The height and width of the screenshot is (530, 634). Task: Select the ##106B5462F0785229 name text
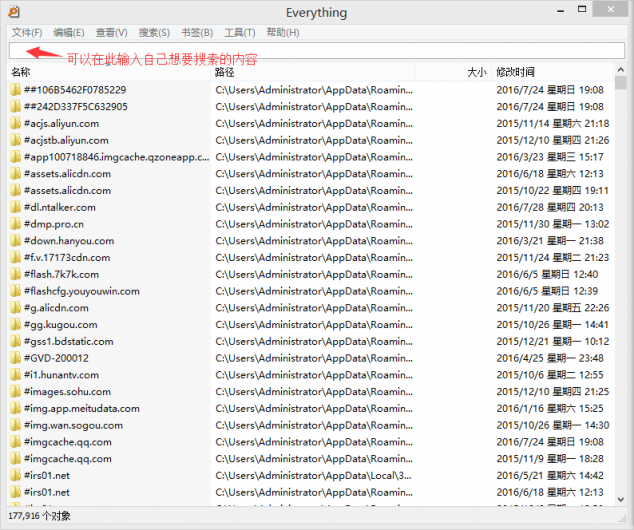pos(75,90)
